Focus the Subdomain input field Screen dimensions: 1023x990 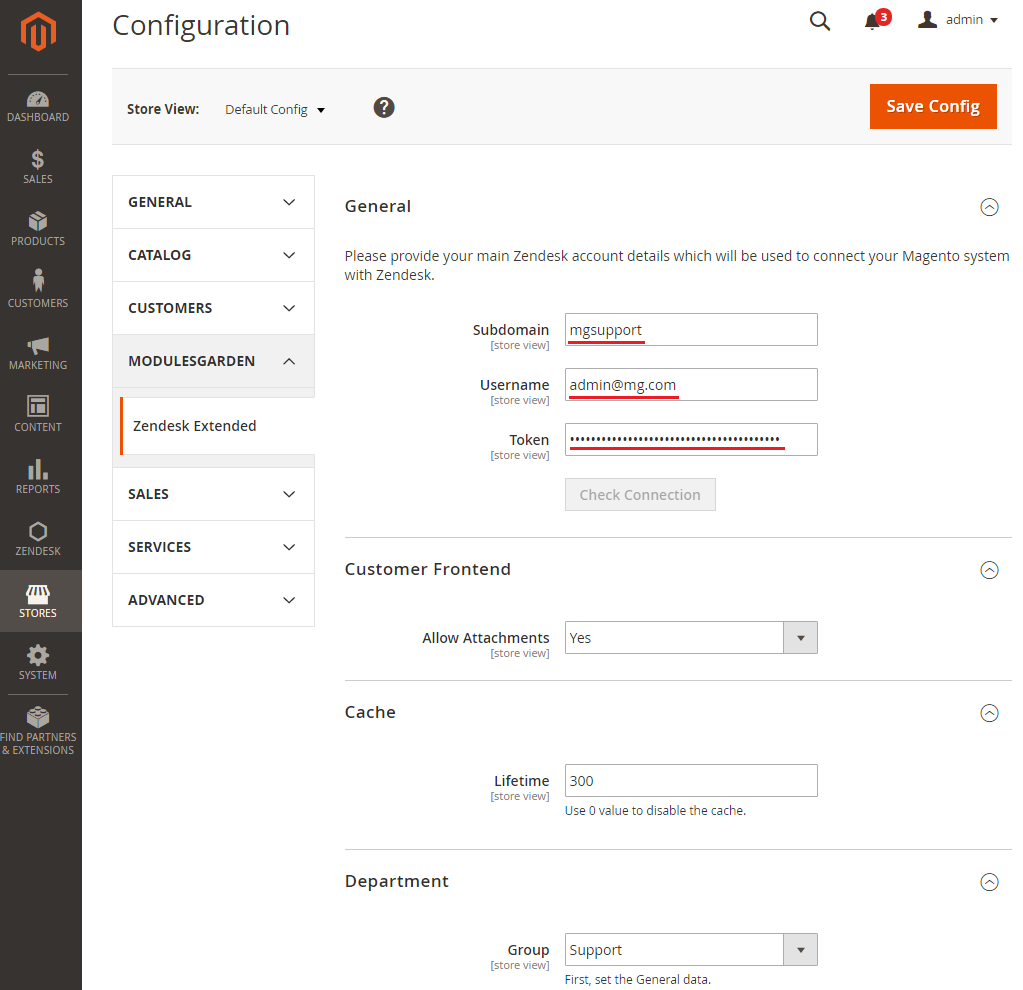coord(691,330)
